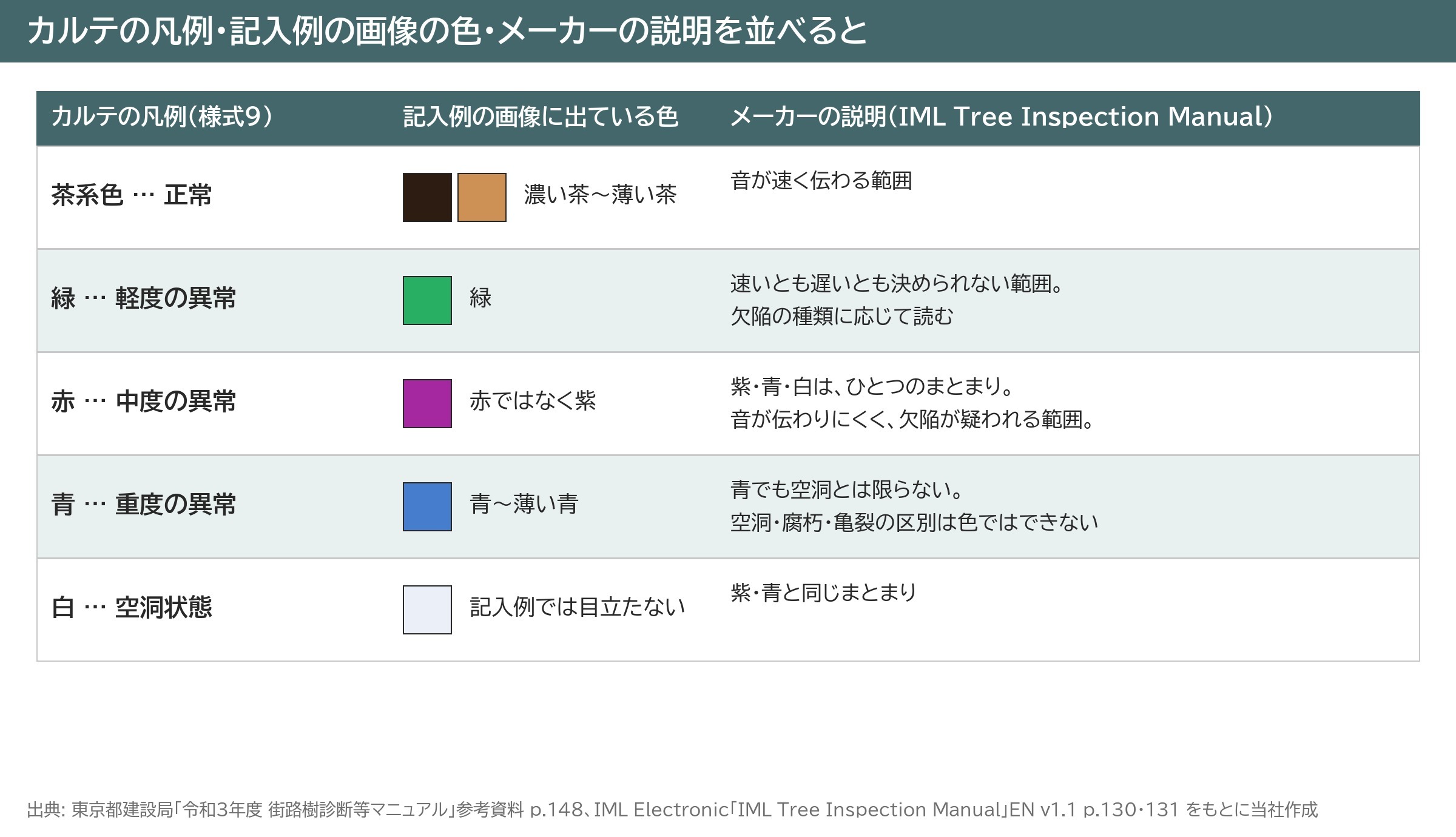Click the cell 白 … 空洞状態
Image resolution: width=1456 pixels, height=837 pixels.
132,608
